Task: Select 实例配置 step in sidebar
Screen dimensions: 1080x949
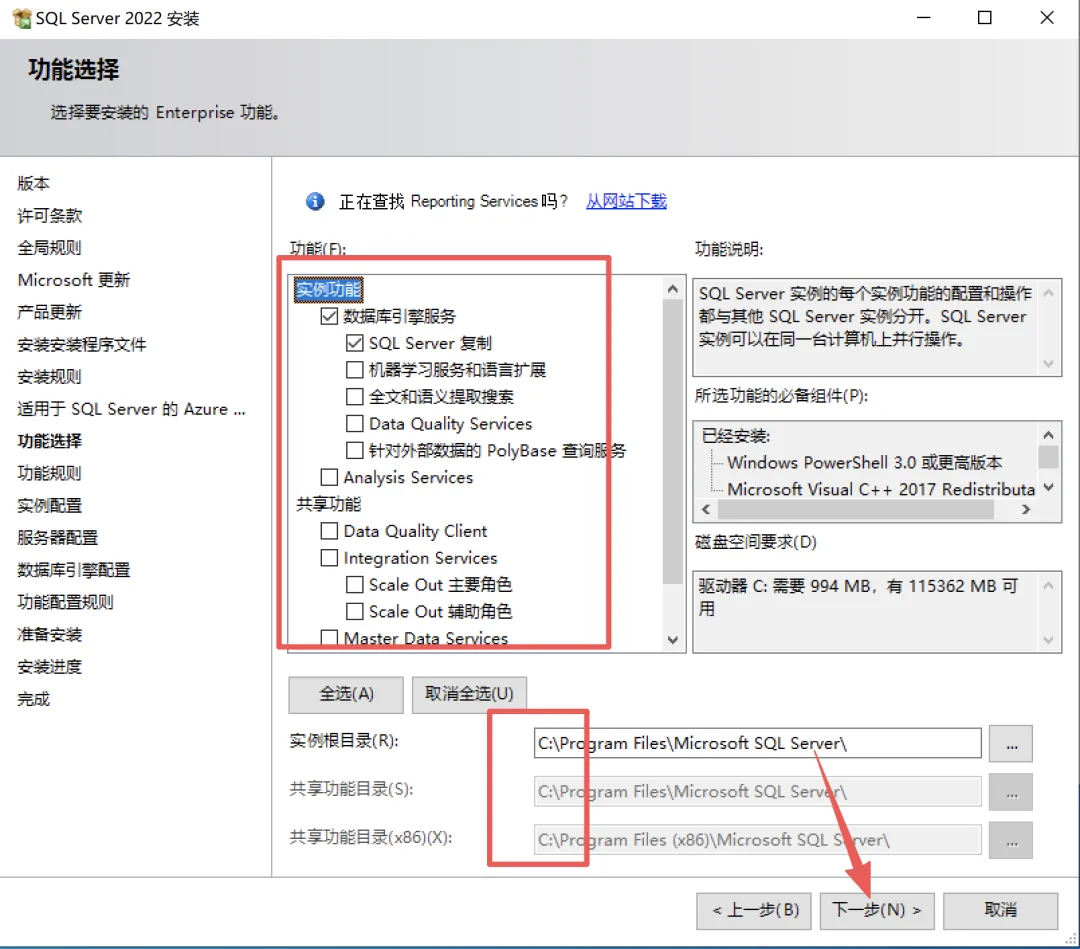Action: click(x=50, y=505)
